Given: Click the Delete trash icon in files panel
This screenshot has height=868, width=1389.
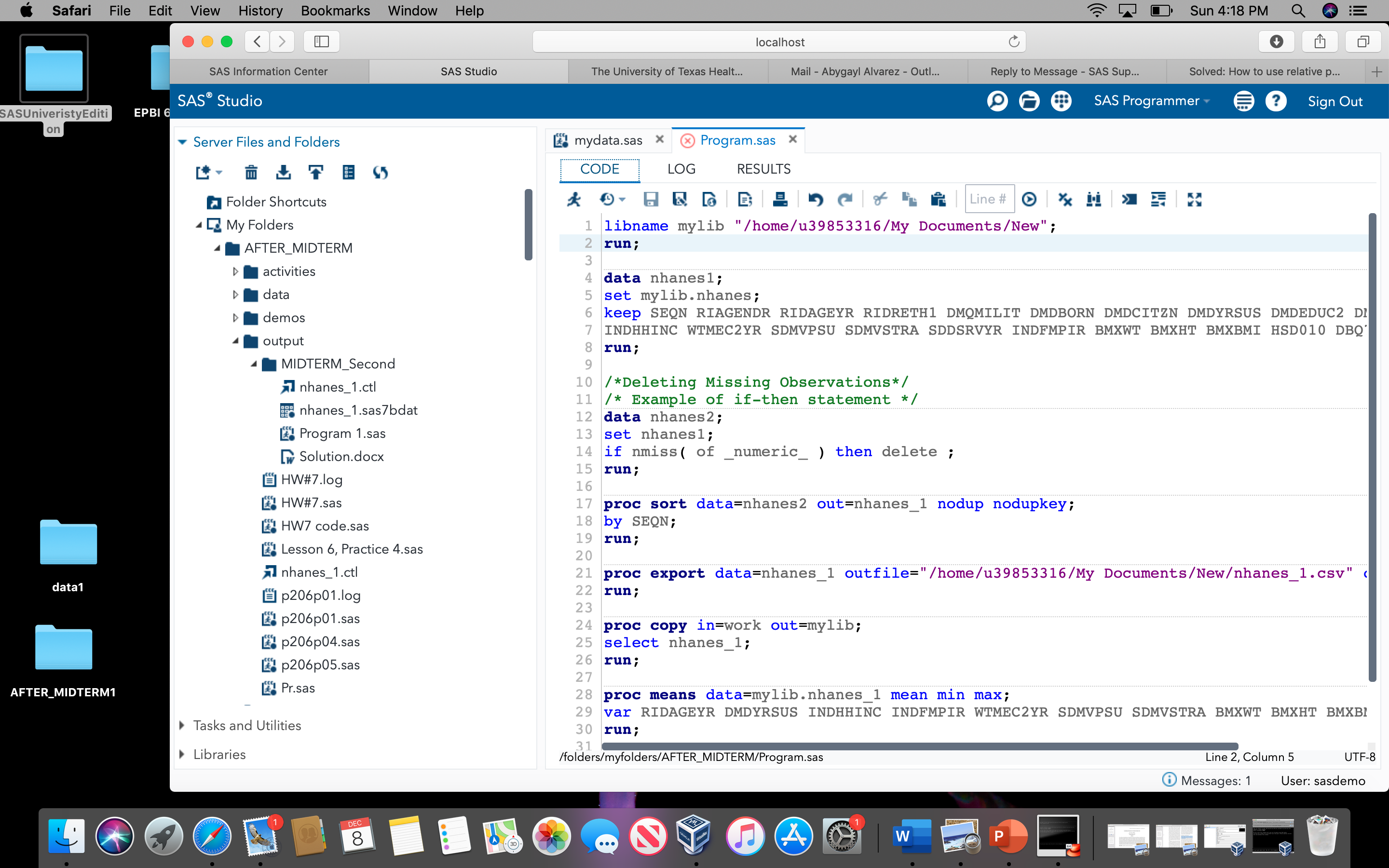Looking at the screenshot, I should (x=251, y=172).
